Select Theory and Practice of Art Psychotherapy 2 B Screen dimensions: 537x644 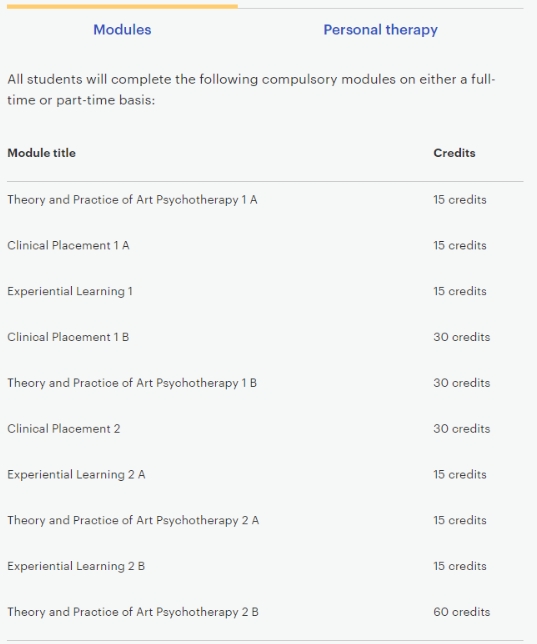click(x=133, y=612)
